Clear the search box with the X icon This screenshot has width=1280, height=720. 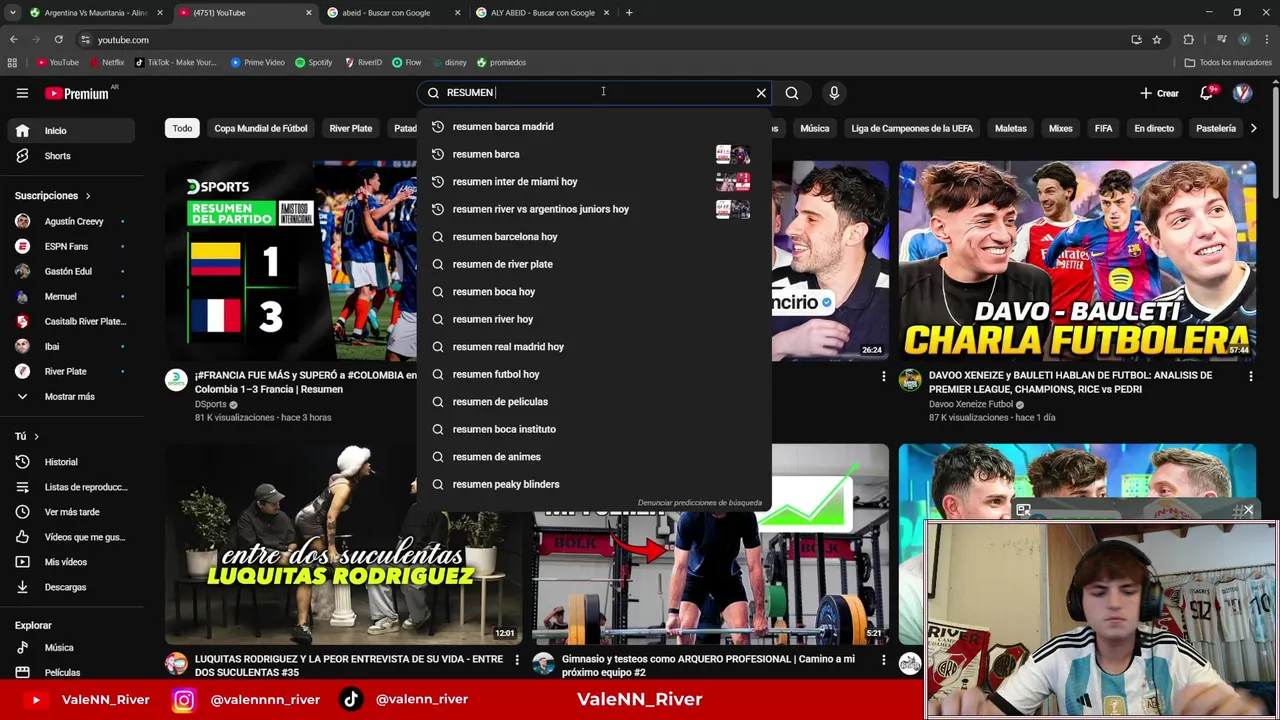coord(761,93)
